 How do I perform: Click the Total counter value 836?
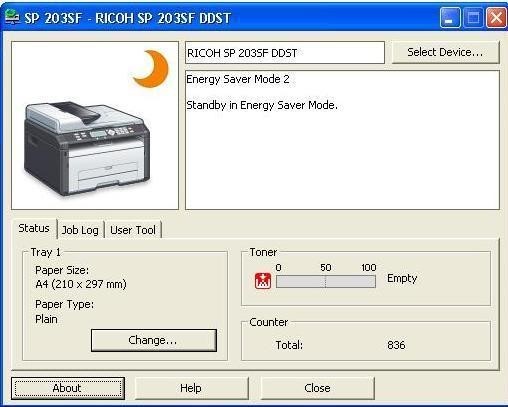[x=396, y=345]
